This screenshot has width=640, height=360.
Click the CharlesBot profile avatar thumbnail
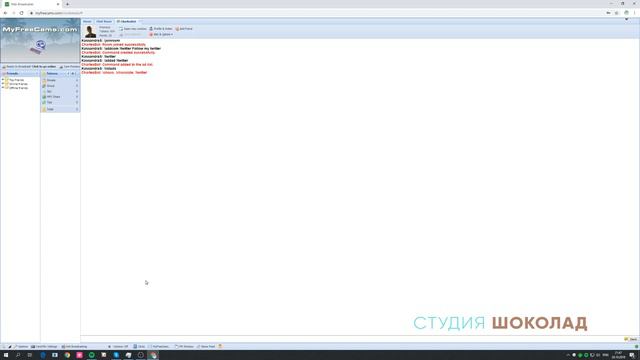coord(90,31)
